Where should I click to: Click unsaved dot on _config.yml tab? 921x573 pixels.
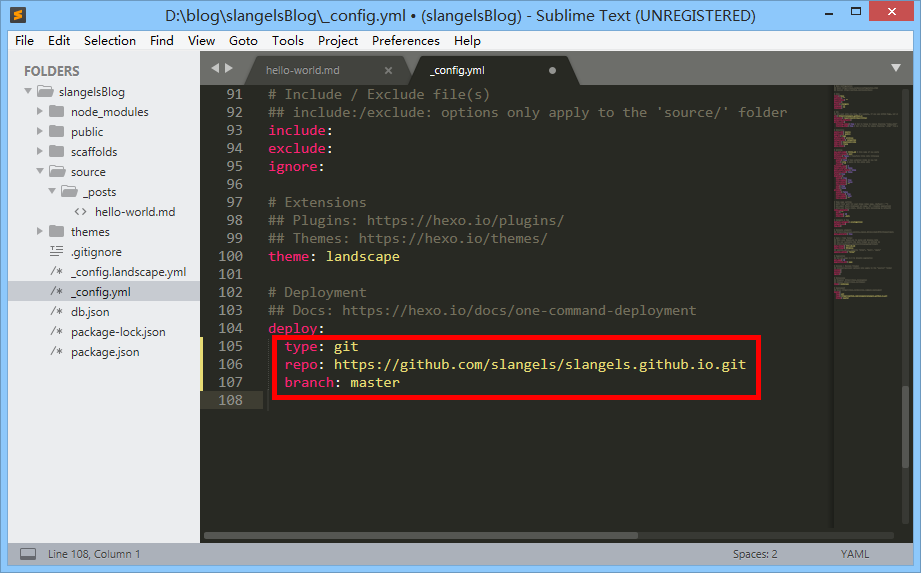pyautogui.click(x=552, y=70)
